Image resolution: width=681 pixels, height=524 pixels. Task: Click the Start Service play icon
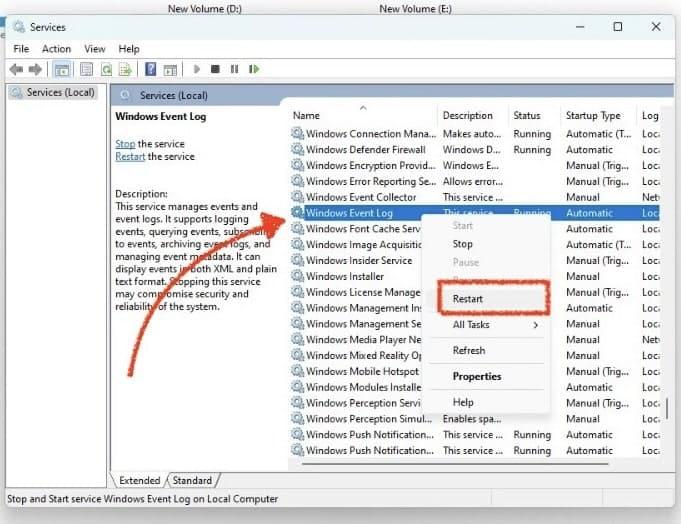196,69
